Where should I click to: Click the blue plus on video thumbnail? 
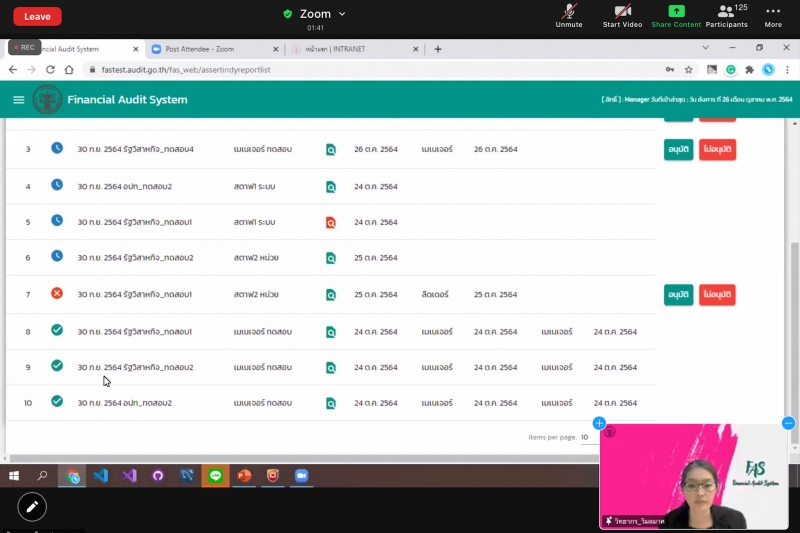point(599,424)
